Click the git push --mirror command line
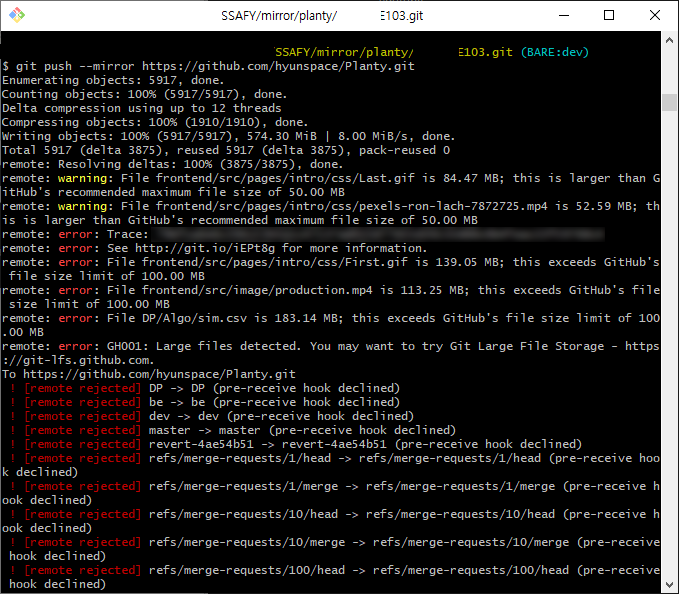This screenshot has height=594, width=679. [208, 66]
